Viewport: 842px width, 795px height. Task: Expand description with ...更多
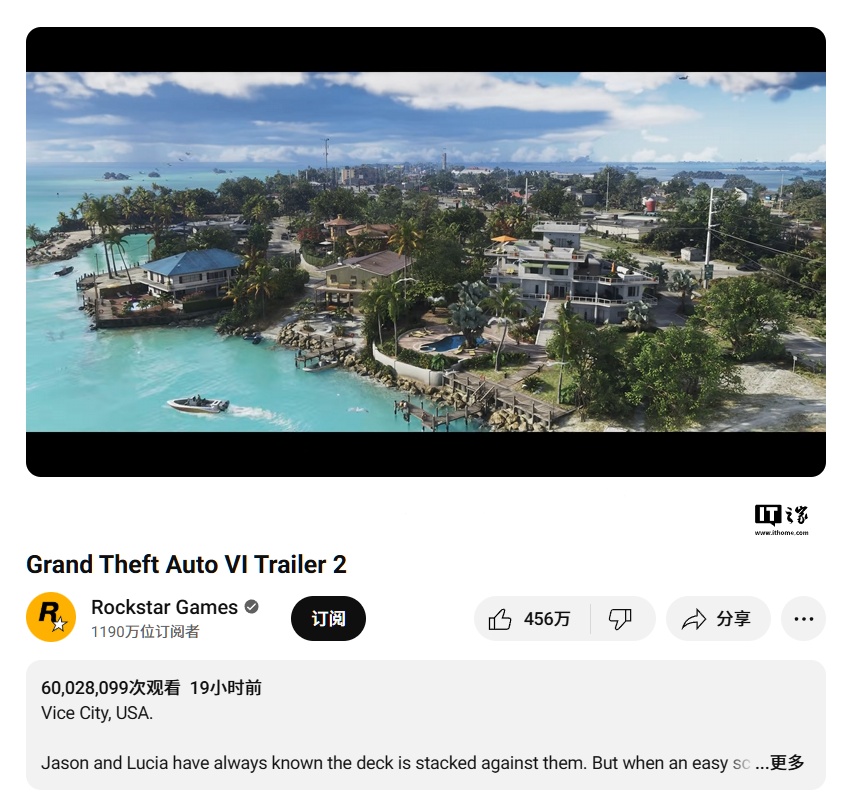click(779, 762)
